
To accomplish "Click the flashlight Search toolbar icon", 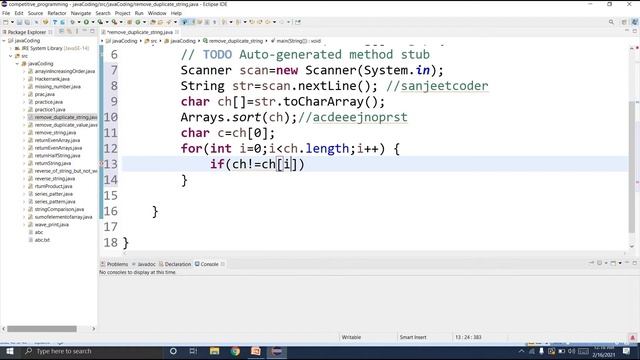I will (168, 22).
